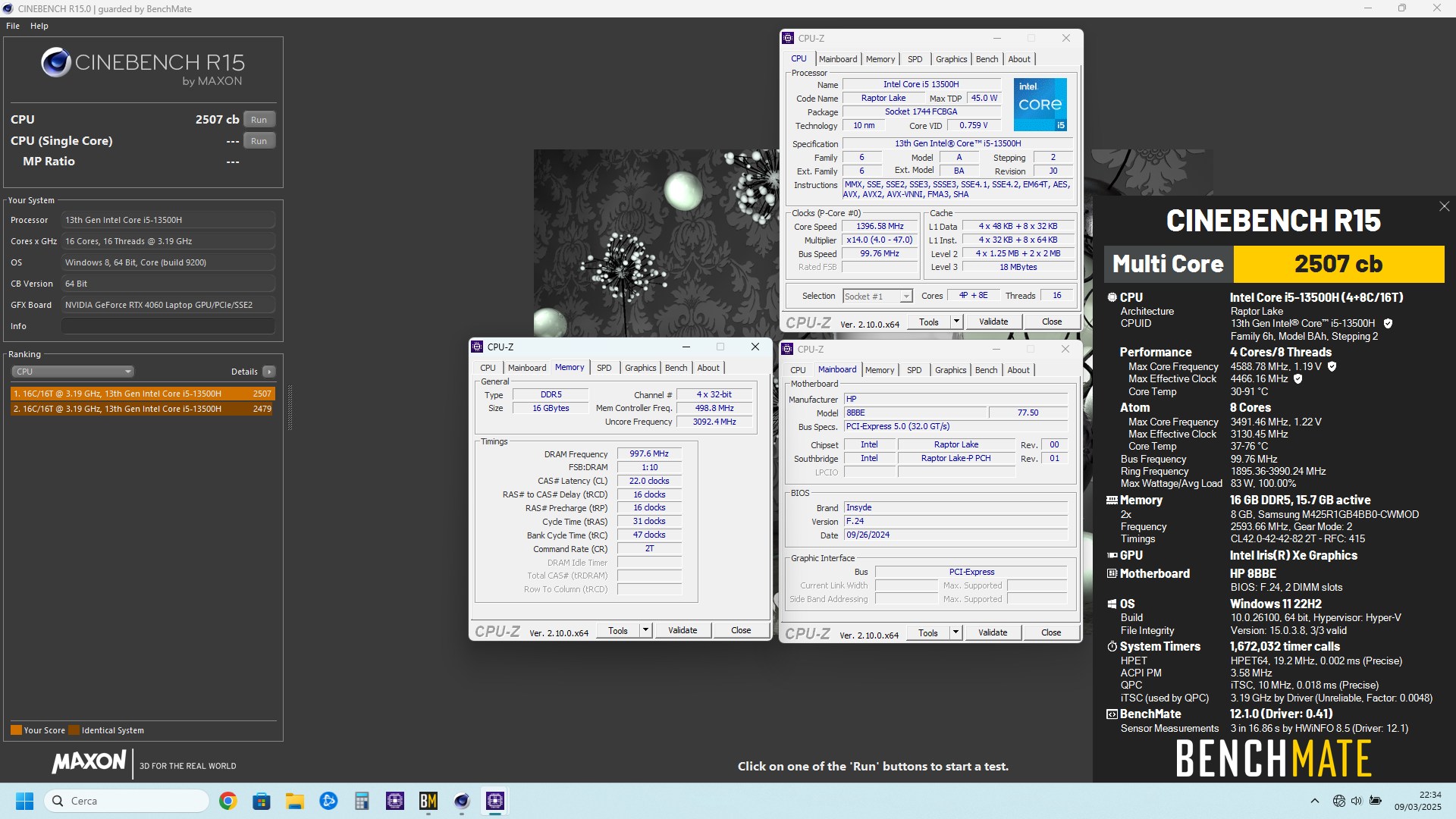Open Cinebench taskbar icon
Image resolution: width=1456 pixels, height=819 pixels.
coord(462,801)
